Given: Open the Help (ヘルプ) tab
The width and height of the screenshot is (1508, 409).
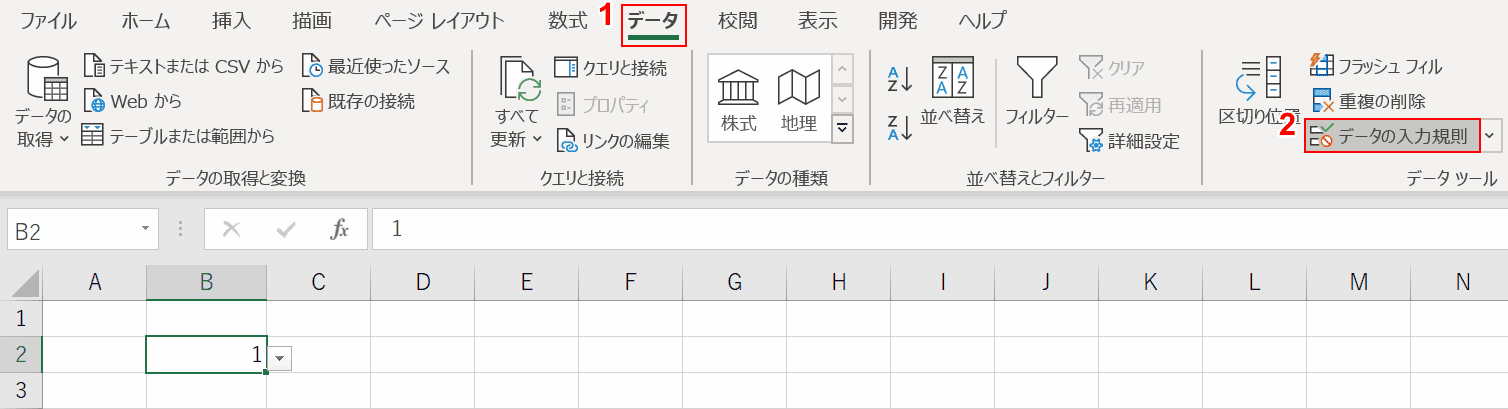Looking at the screenshot, I should [x=982, y=20].
